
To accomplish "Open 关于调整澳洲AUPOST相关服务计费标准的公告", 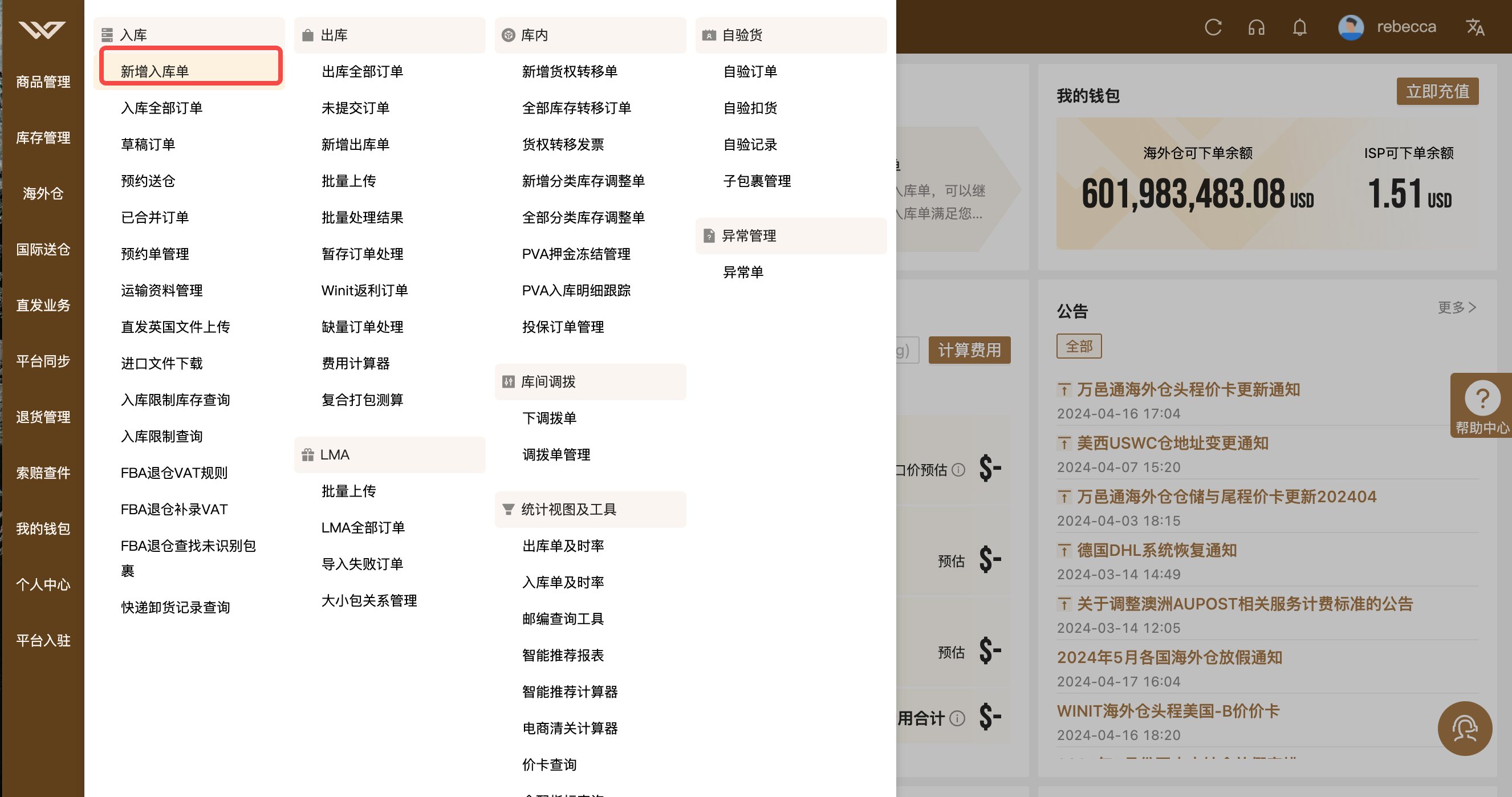I will coord(1245,604).
